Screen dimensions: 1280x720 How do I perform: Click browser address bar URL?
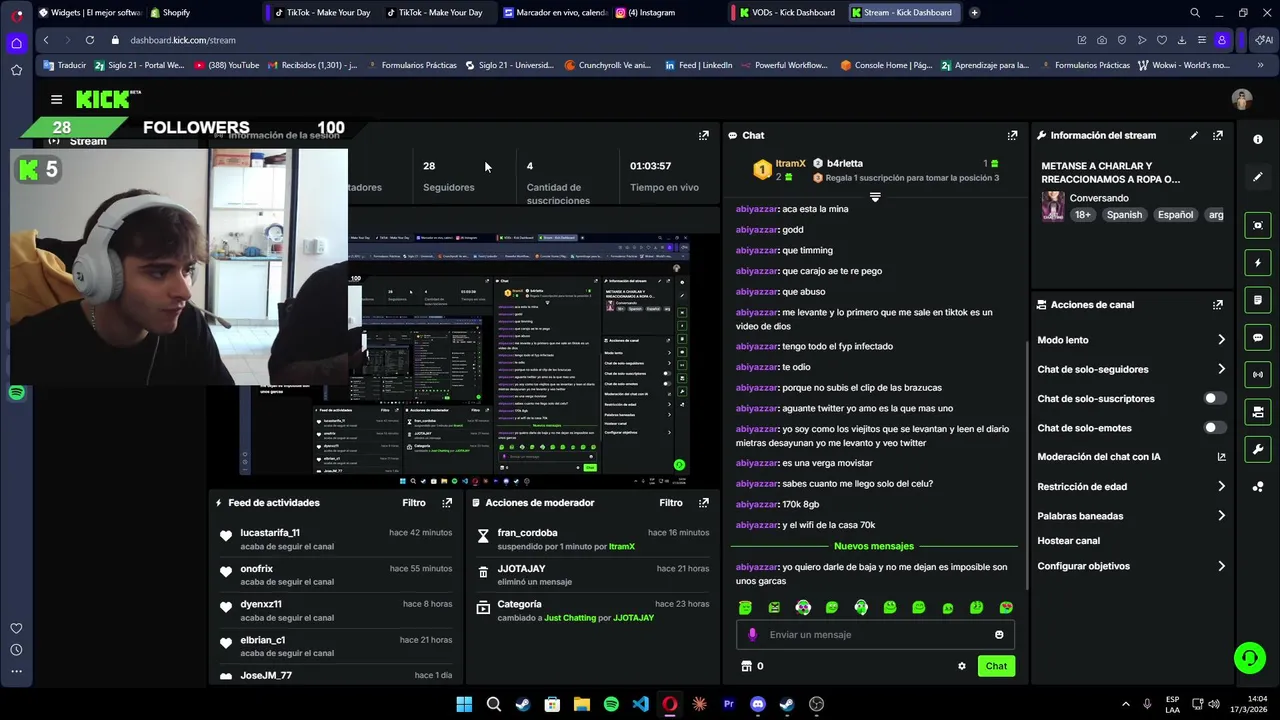point(183,40)
